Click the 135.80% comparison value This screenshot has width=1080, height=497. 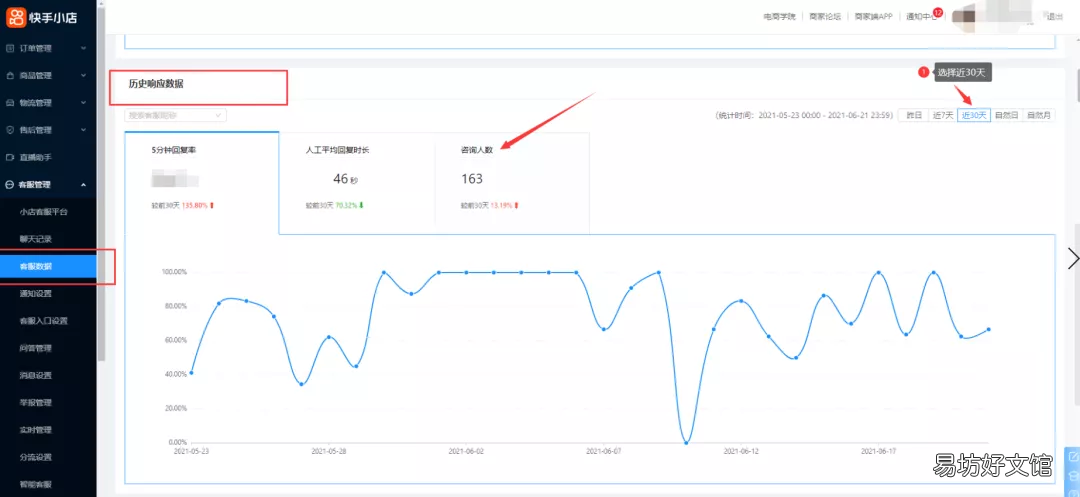[195, 205]
